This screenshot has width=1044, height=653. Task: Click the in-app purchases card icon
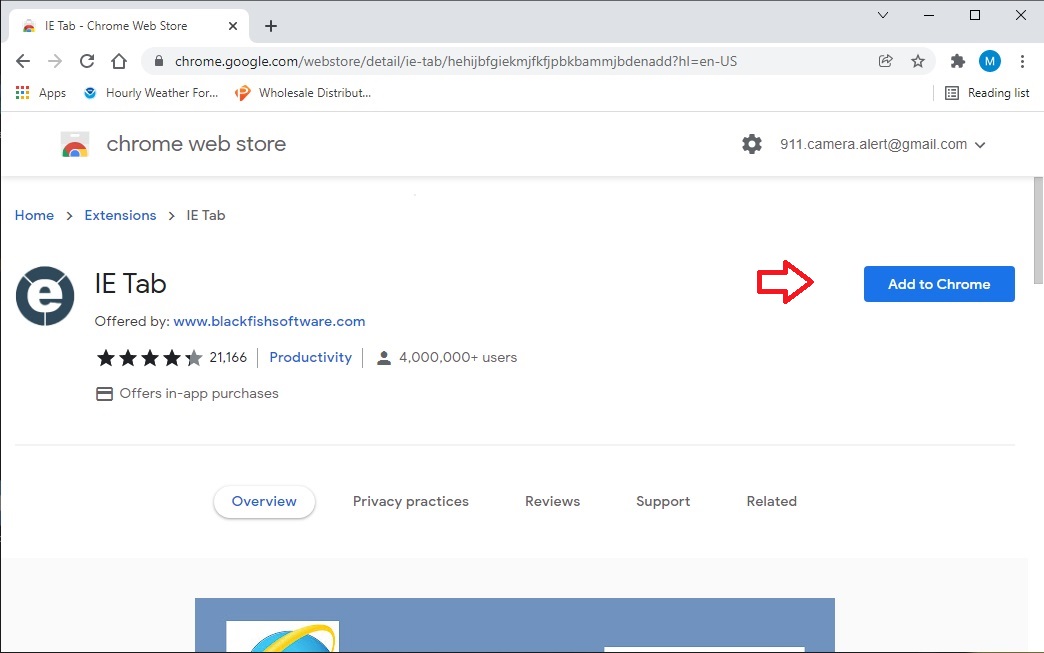coord(105,394)
